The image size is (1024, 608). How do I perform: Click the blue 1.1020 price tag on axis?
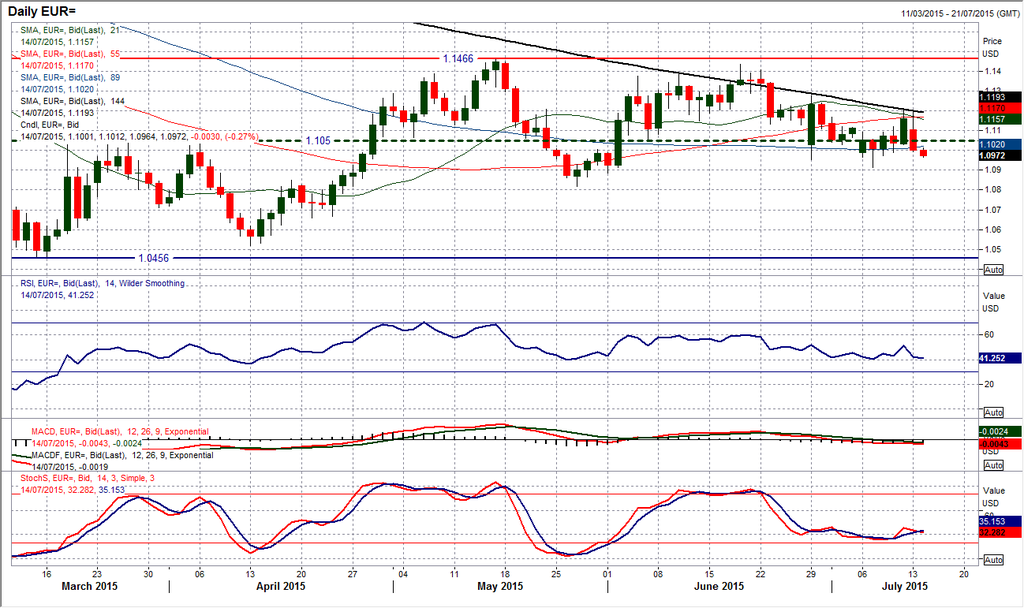click(1000, 144)
